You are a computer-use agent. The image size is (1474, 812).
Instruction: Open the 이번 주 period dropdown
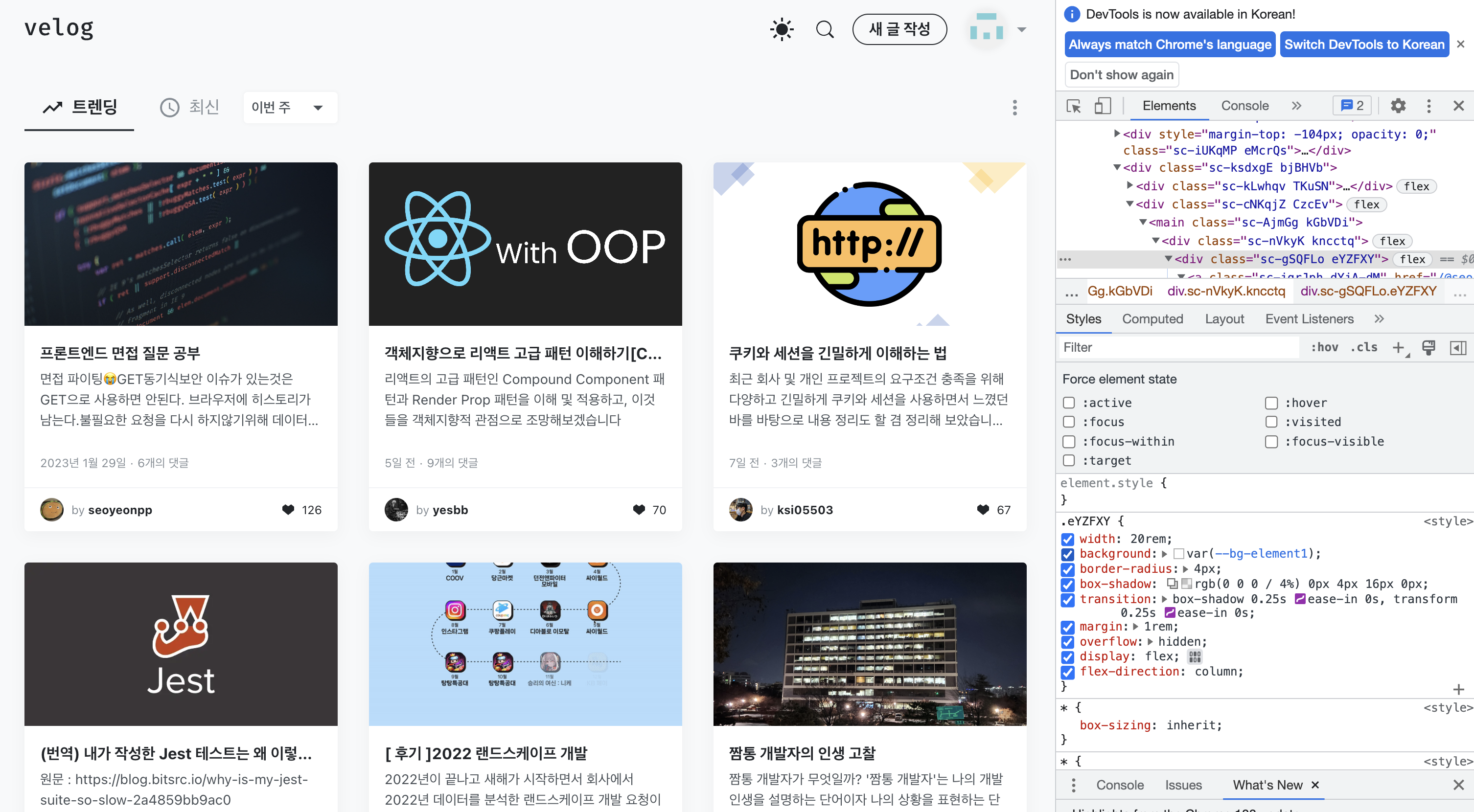[290, 108]
